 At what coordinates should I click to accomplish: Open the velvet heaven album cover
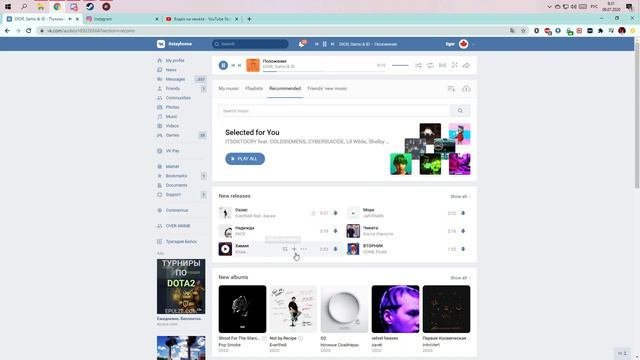coord(396,309)
